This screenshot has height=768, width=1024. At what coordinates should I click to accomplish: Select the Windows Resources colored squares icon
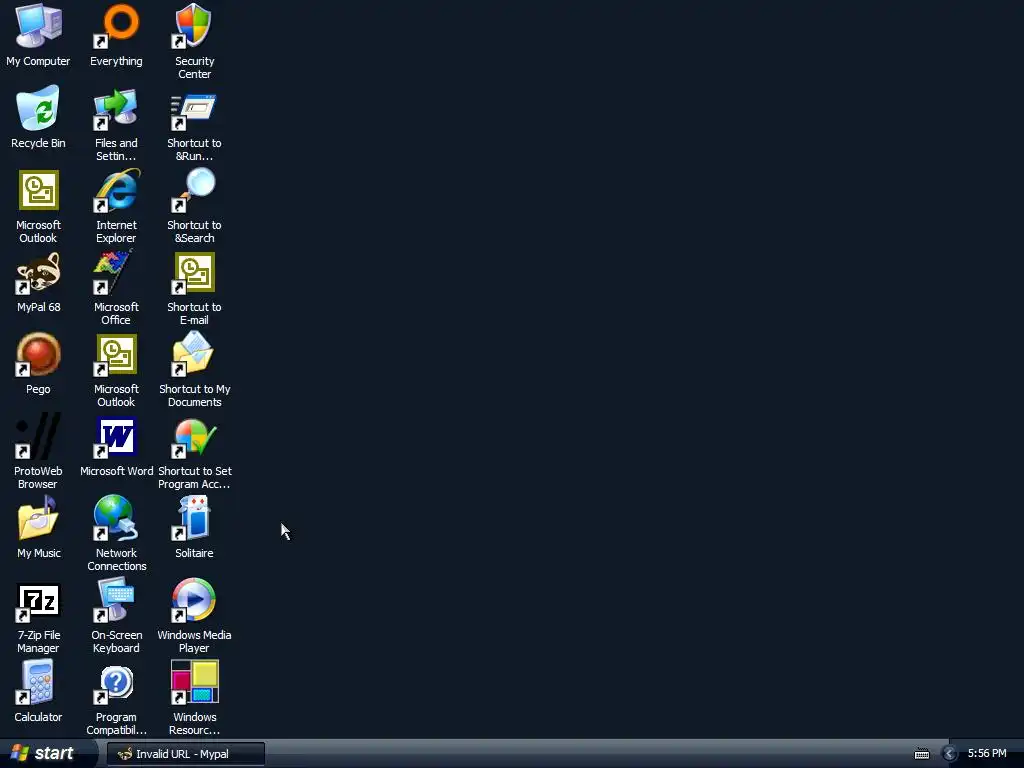coord(194,682)
